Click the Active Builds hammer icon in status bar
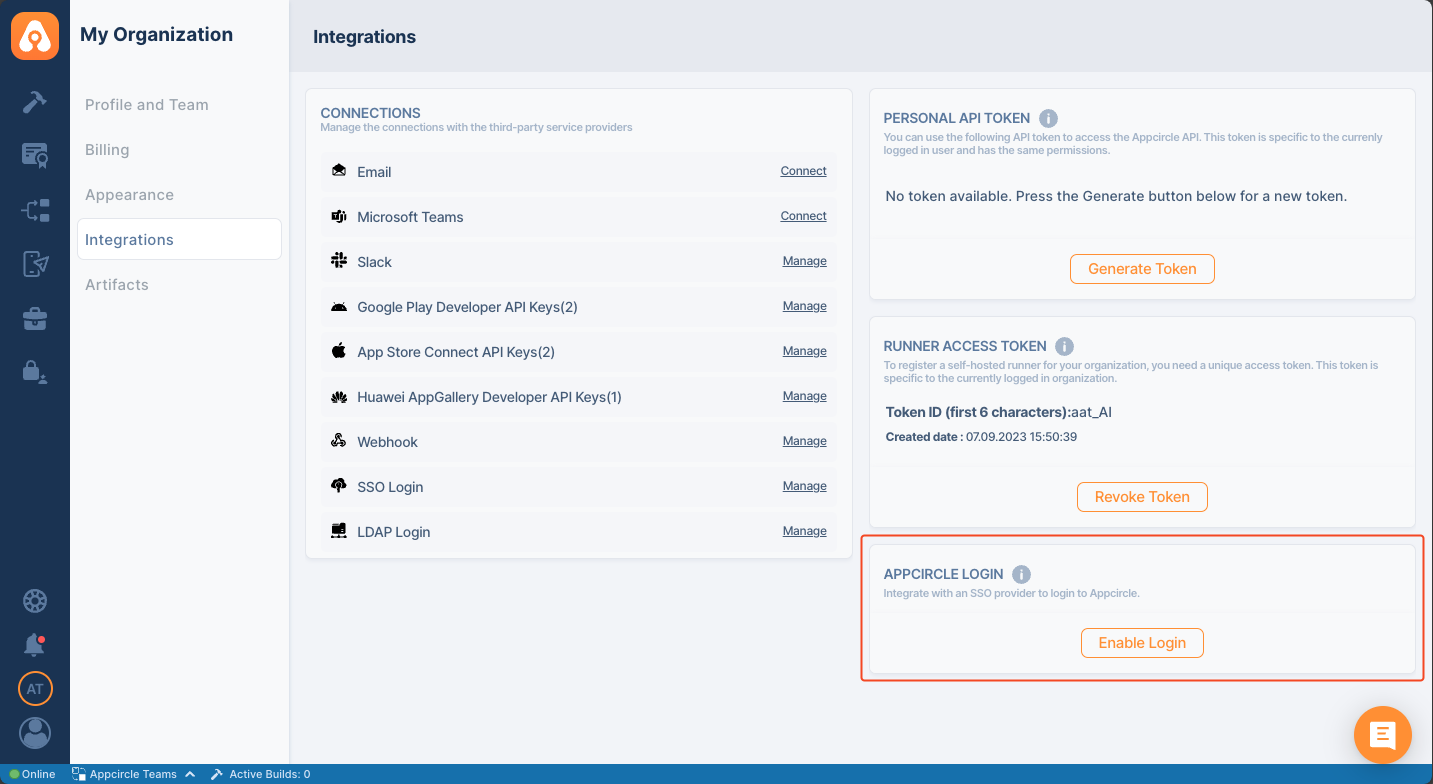This screenshot has height=784, width=1433. 217,774
